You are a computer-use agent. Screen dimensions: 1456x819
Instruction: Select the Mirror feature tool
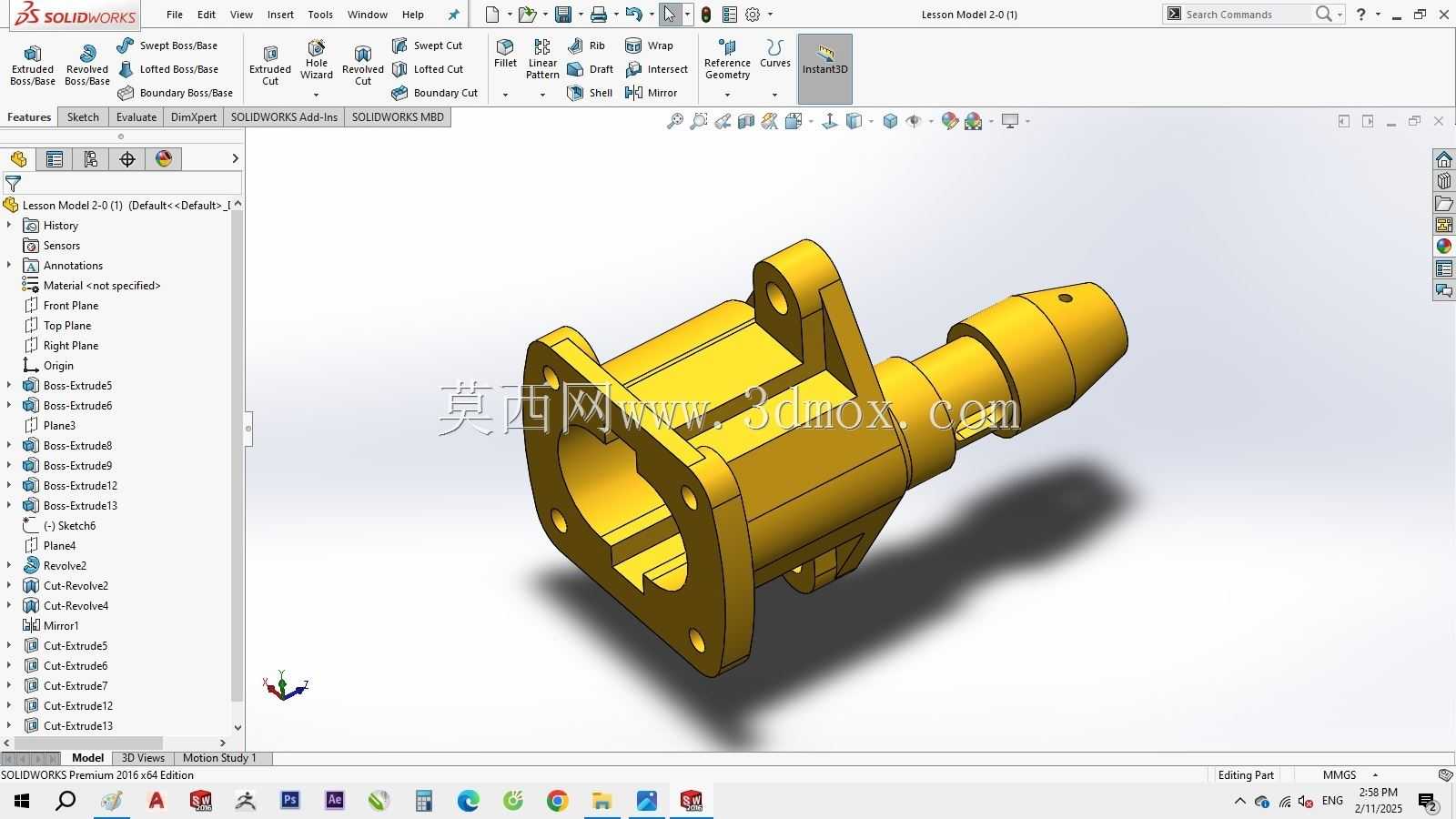coord(652,93)
